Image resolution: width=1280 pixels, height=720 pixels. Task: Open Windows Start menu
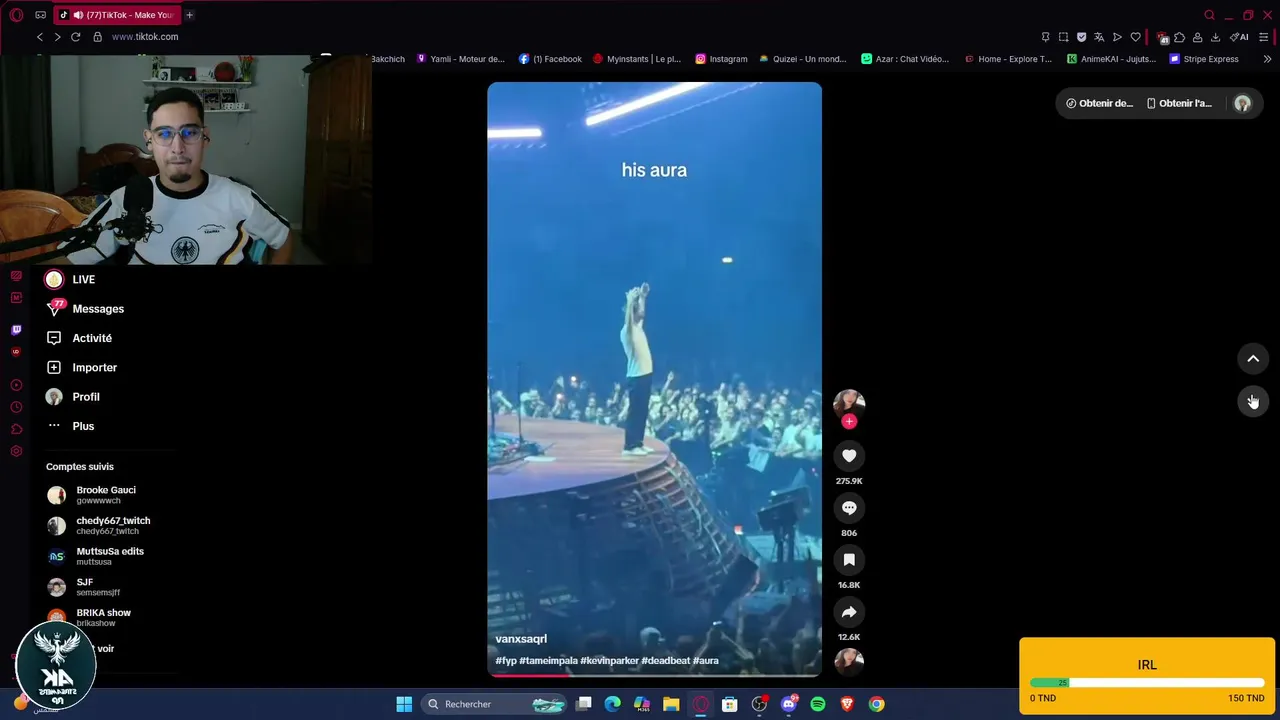click(x=404, y=704)
